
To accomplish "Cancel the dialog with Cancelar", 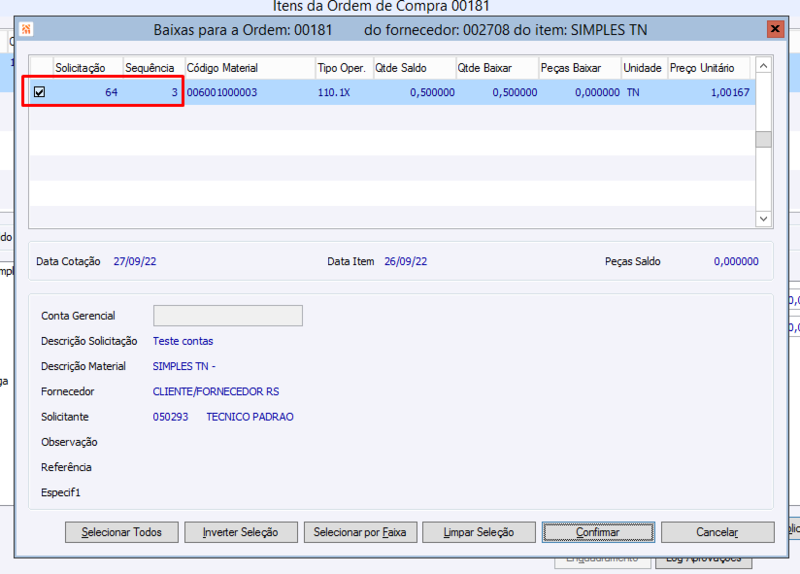I will [x=717, y=532].
